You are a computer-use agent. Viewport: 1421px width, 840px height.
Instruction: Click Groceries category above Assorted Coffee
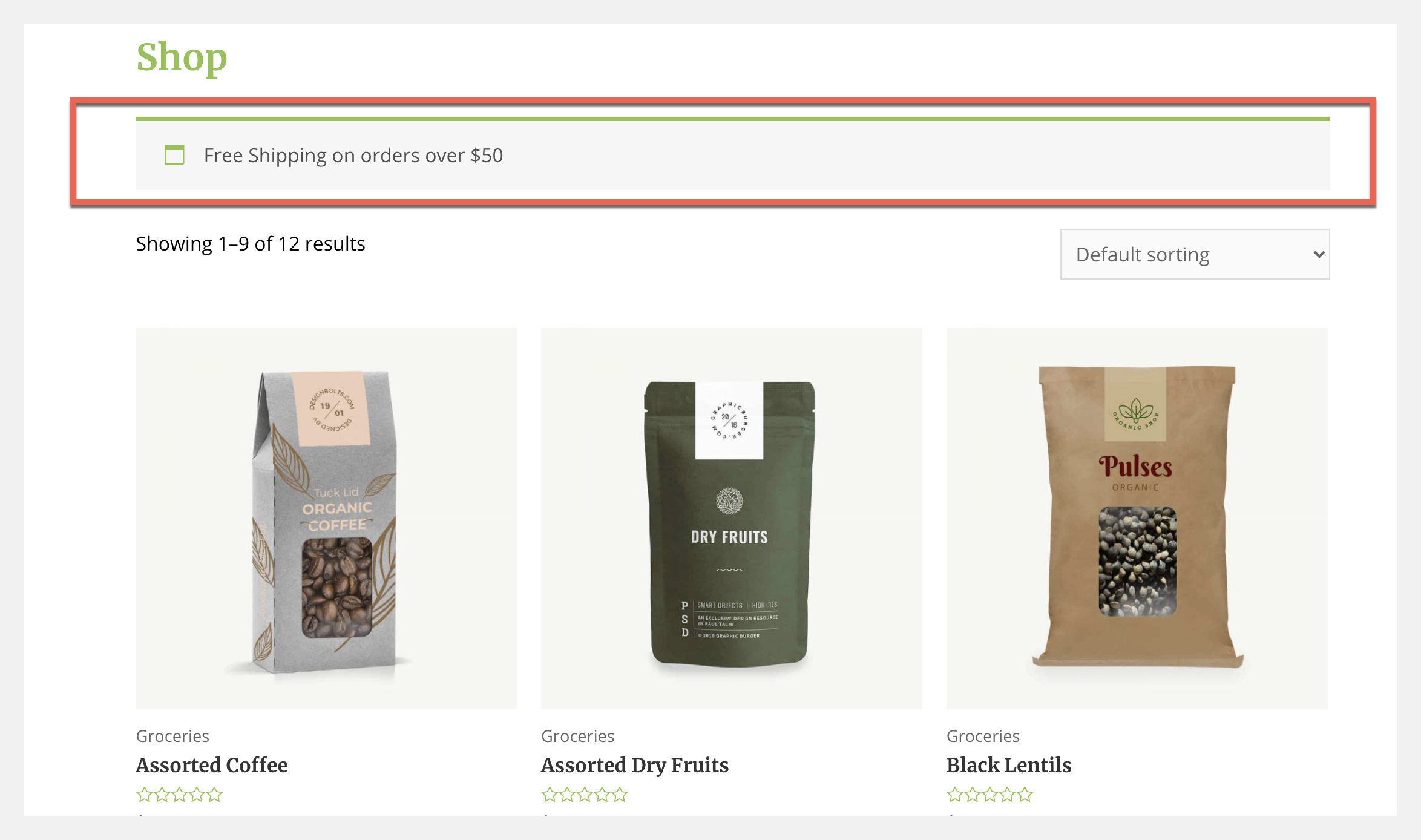tap(172, 736)
